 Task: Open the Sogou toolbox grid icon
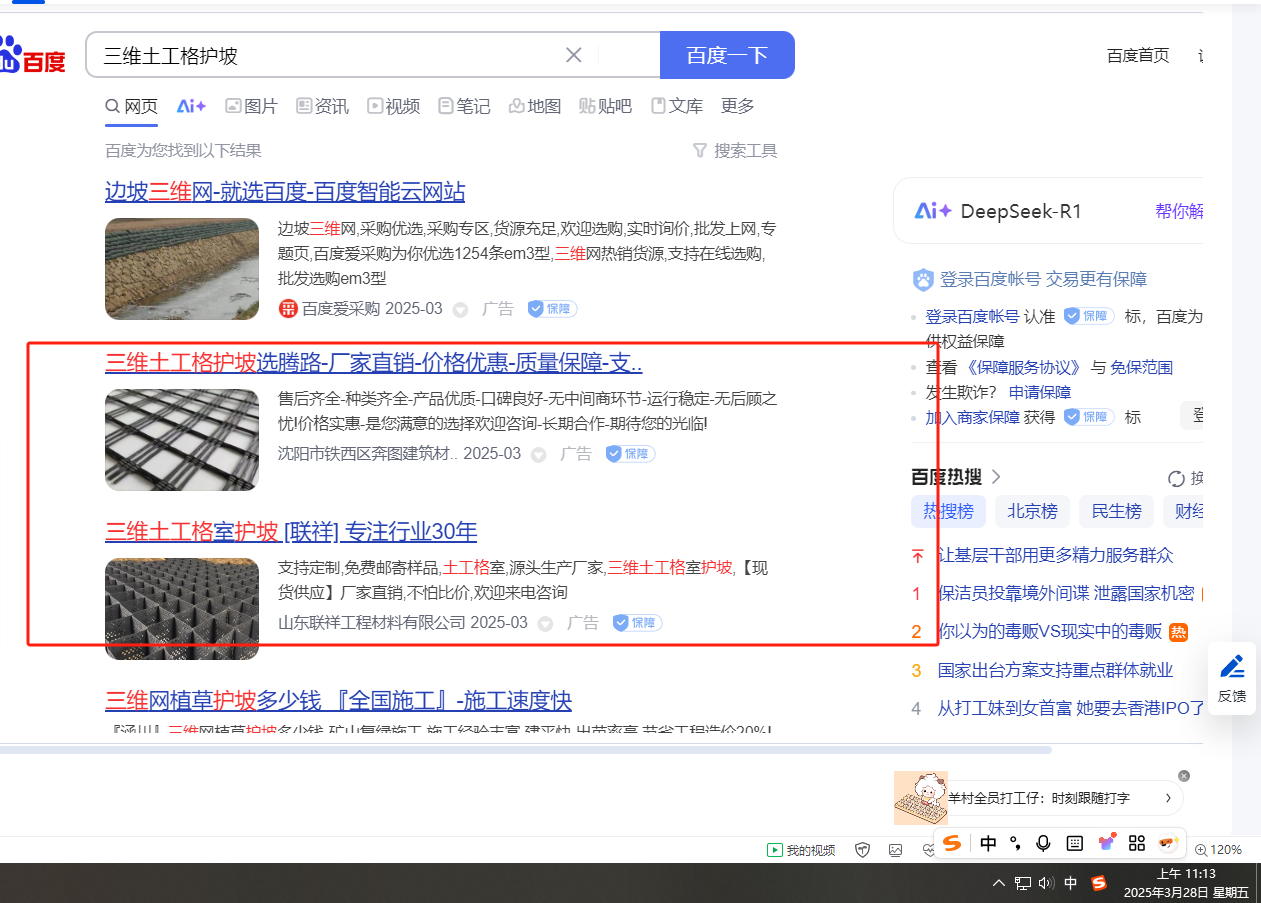click(1136, 843)
